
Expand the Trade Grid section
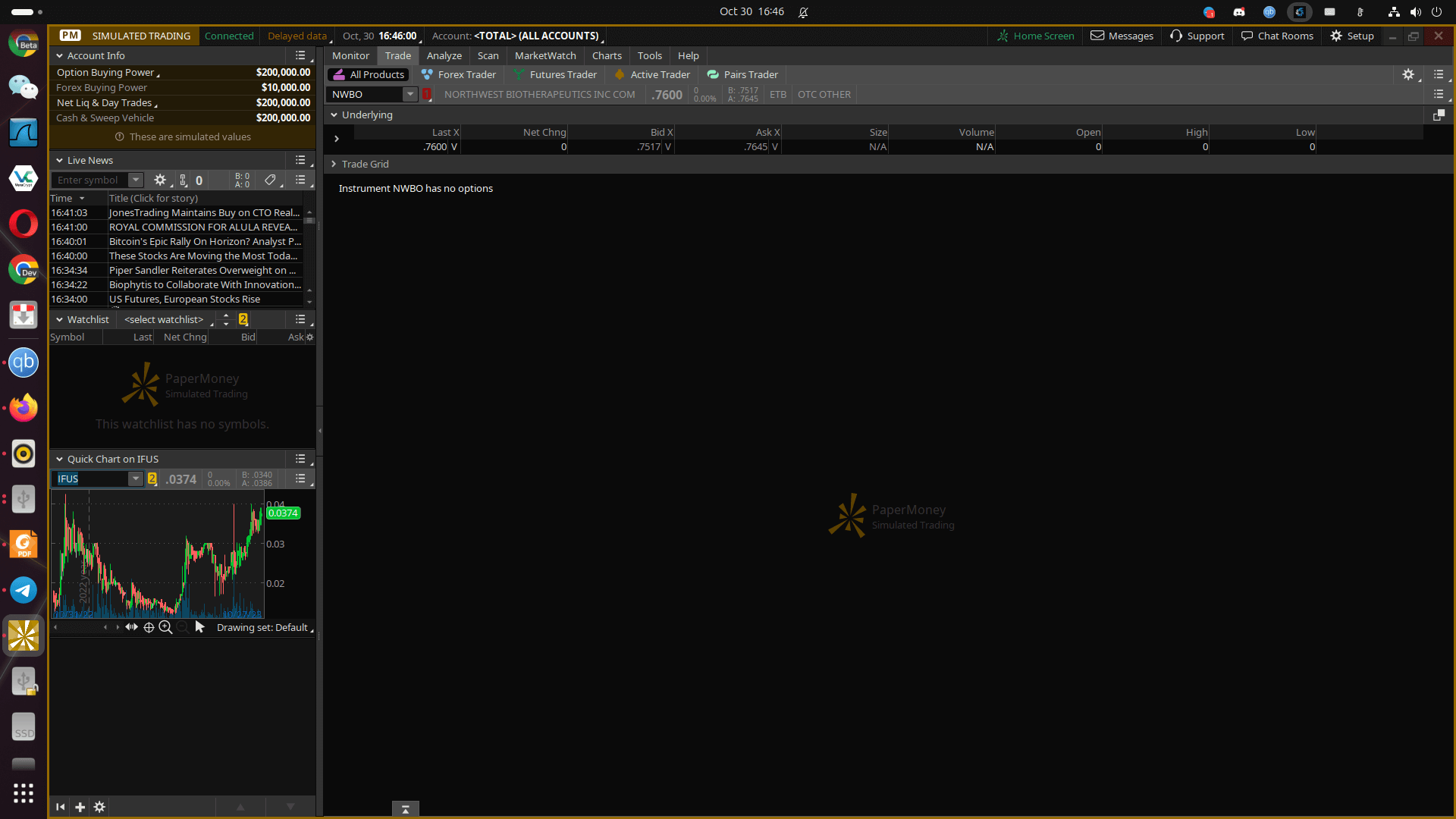click(x=334, y=165)
